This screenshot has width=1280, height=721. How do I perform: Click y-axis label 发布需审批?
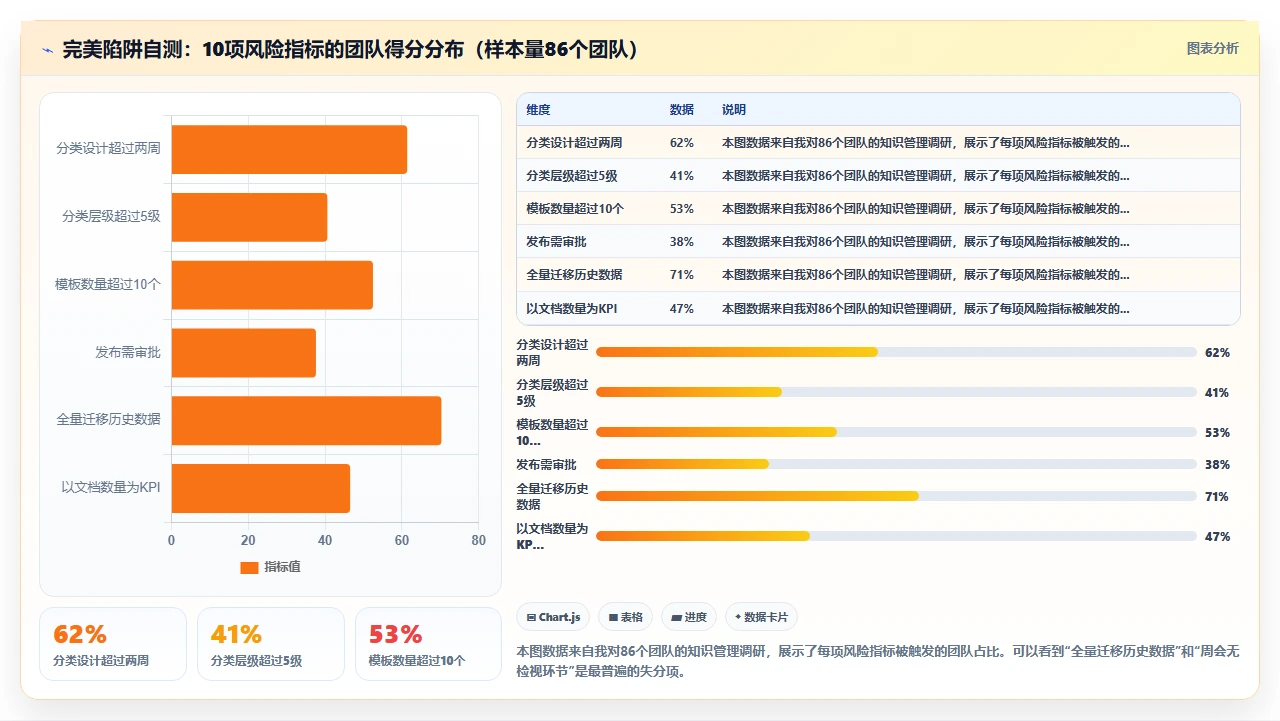pyautogui.click(x=128, y=352)
